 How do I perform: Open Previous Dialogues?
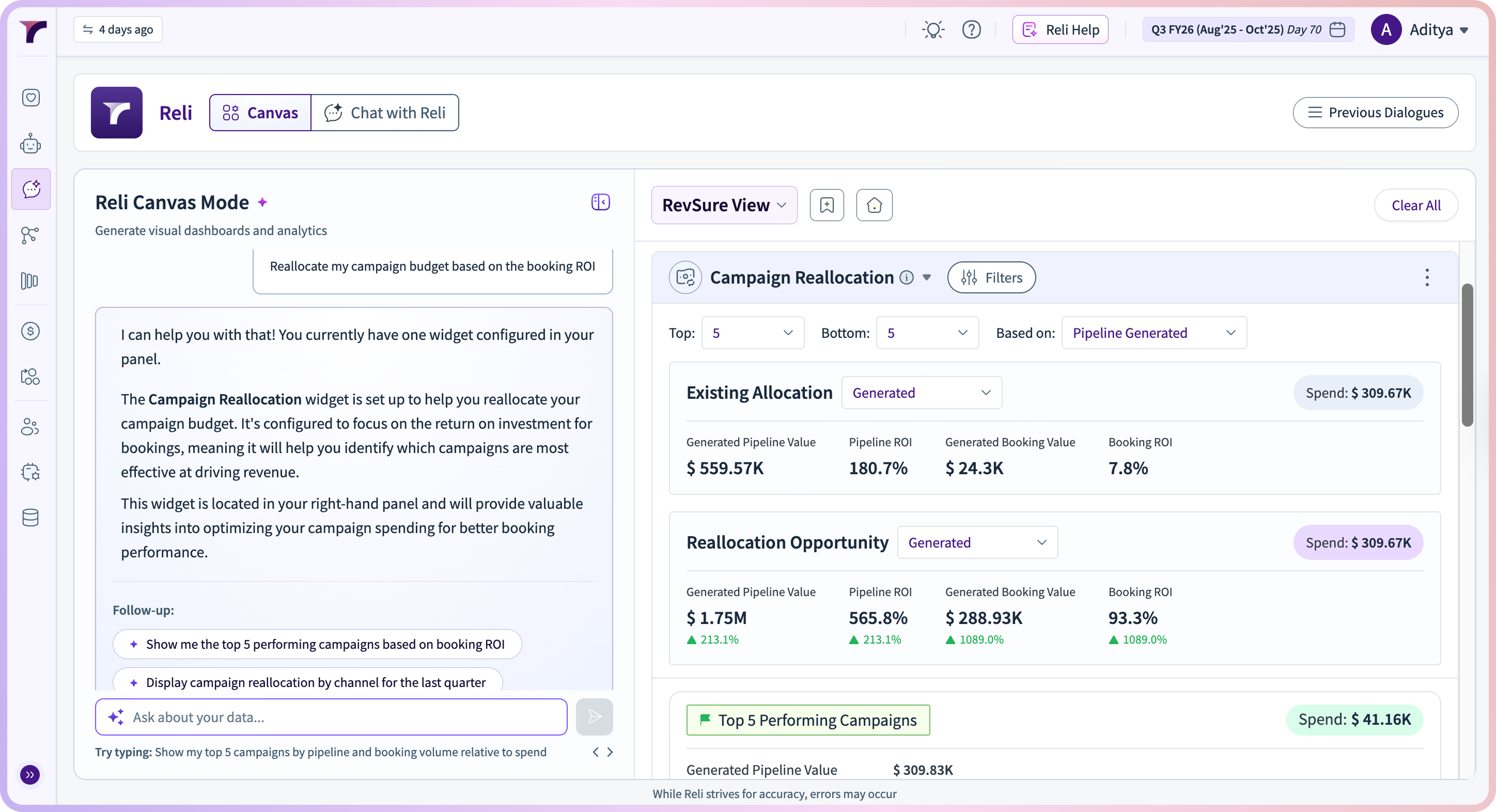click(1375, 113)
